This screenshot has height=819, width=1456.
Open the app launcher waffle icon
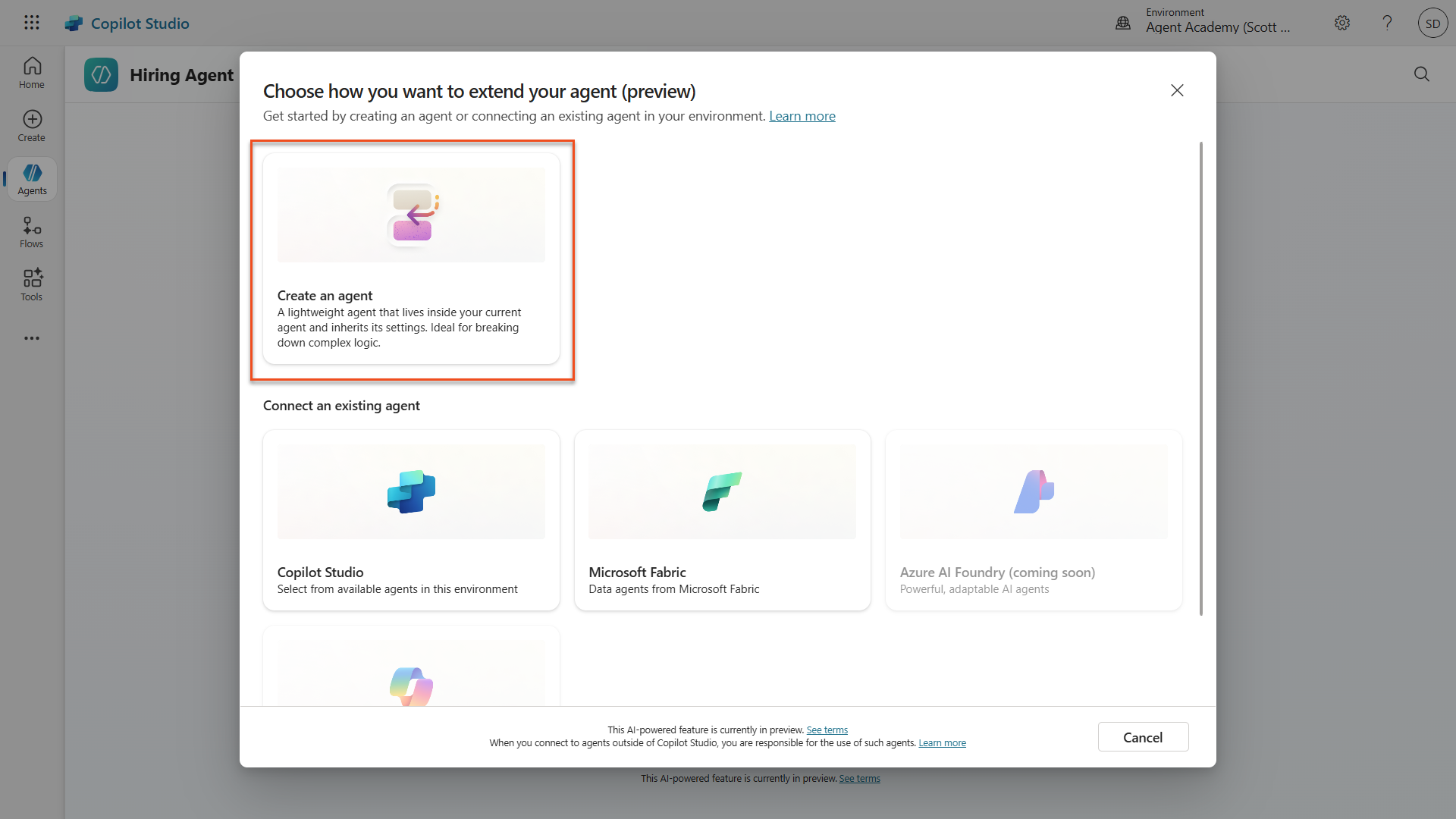point(31,23)
